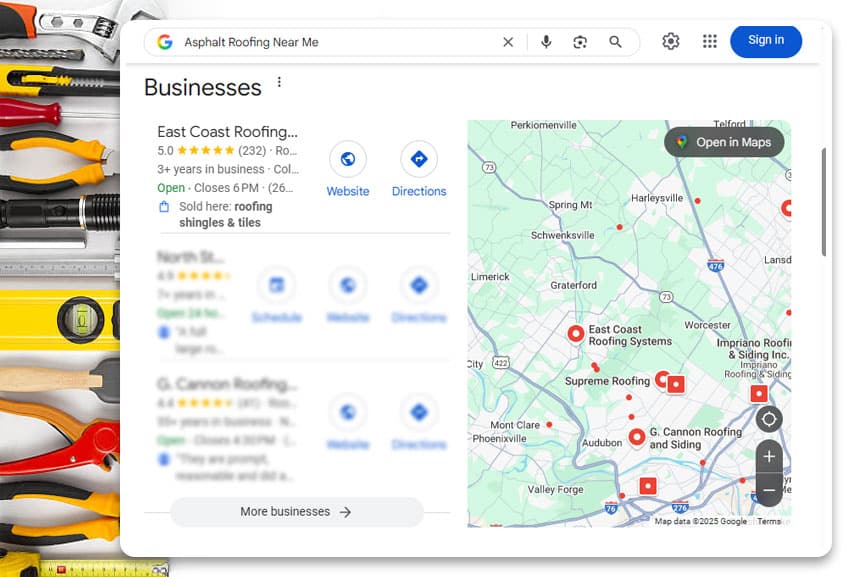
Task: Open G. Cannon Roofing listing title
Action: (227, 384)
